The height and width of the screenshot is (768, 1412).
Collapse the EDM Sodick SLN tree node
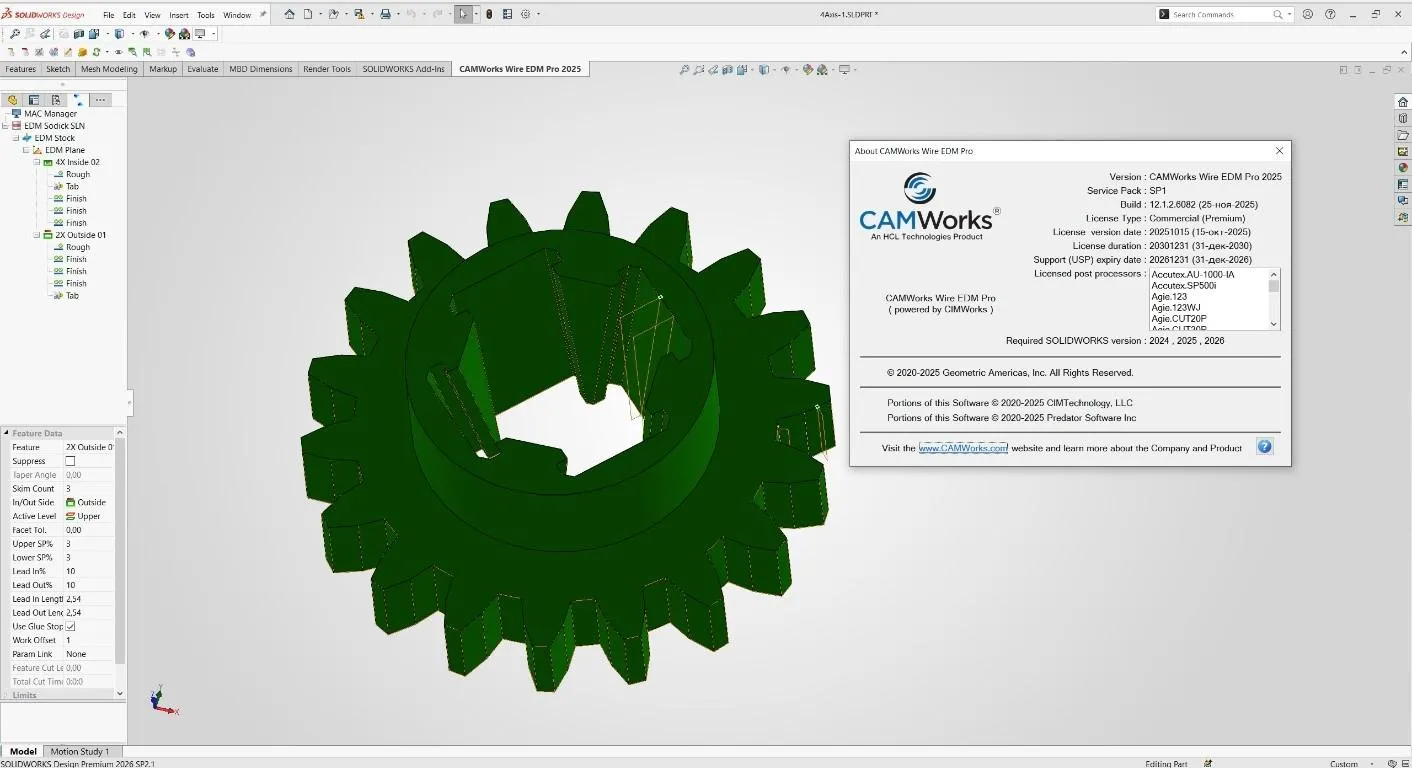pyautogui.click(x=6, y=126)
